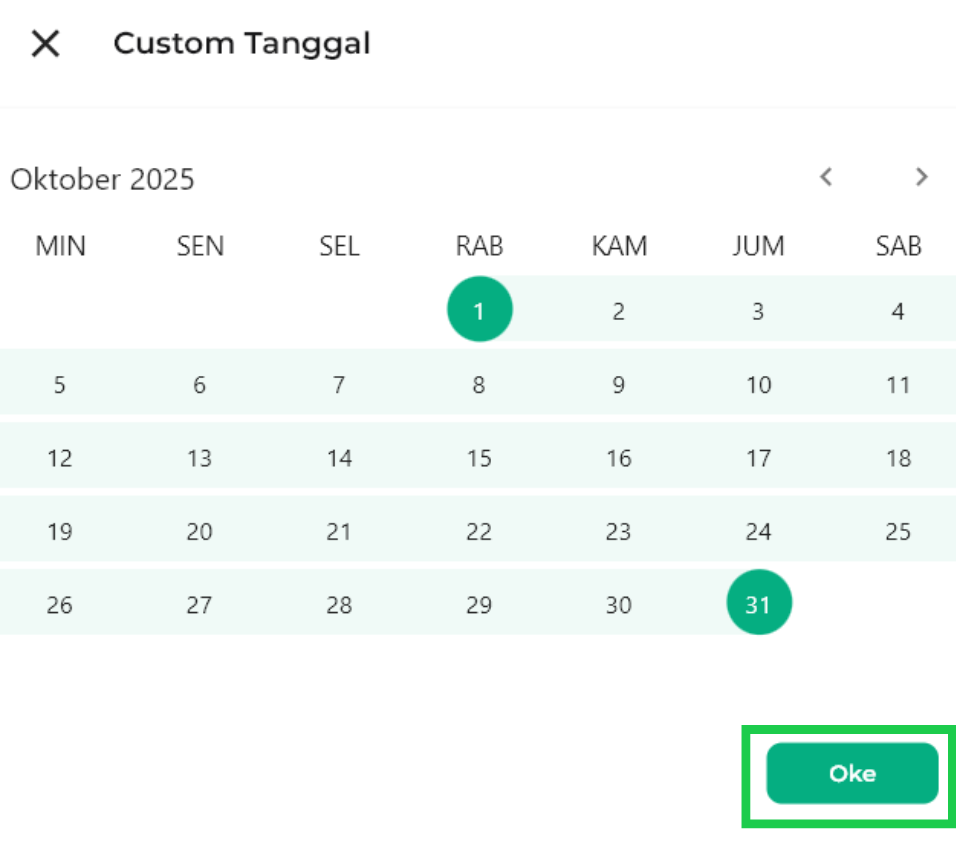The height and width of the screenshot is (851, 956).
Task: Select October 23 under KAM column
Action: (x=618, y=531)
